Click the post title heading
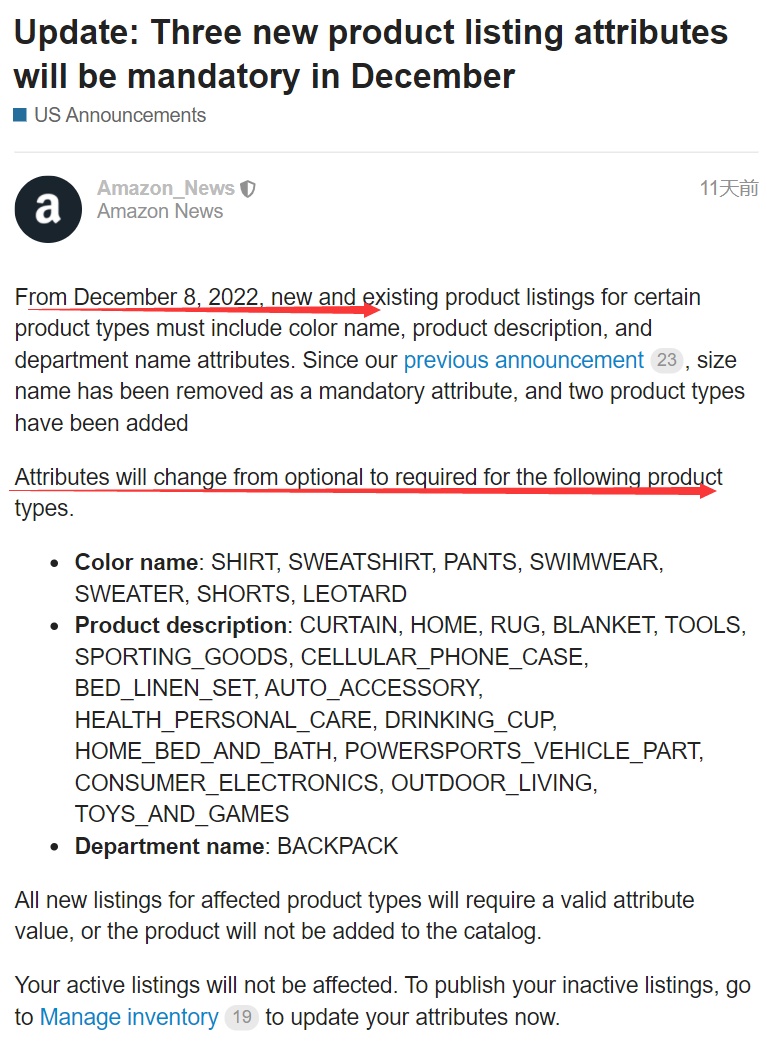The width and height of the screenshot is (767, 1056). click(370, 54)
